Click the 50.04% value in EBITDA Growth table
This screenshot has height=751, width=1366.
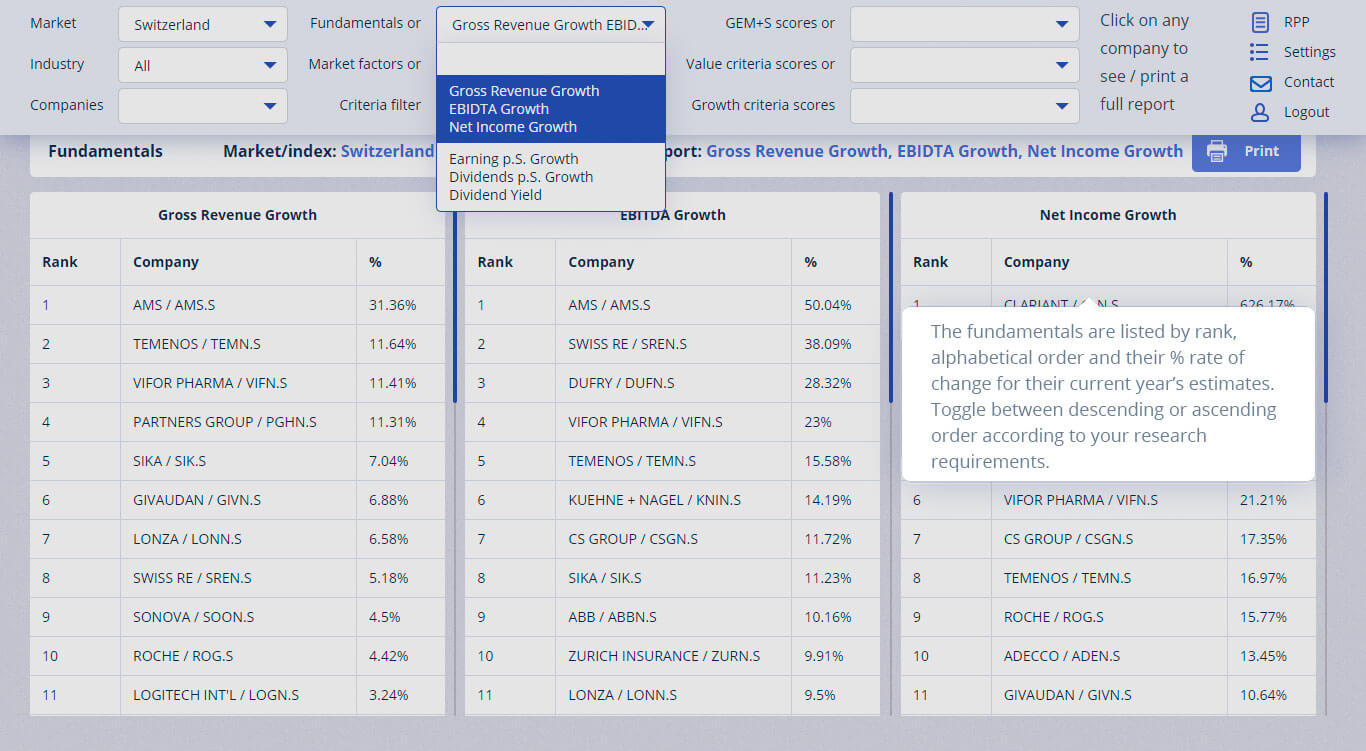coord(828,305)
